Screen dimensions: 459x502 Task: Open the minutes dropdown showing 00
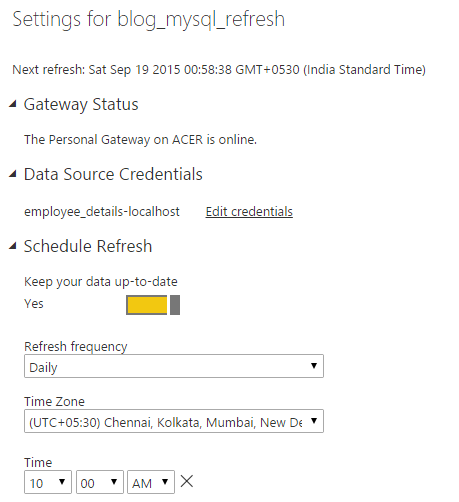(x=100, y=482)
